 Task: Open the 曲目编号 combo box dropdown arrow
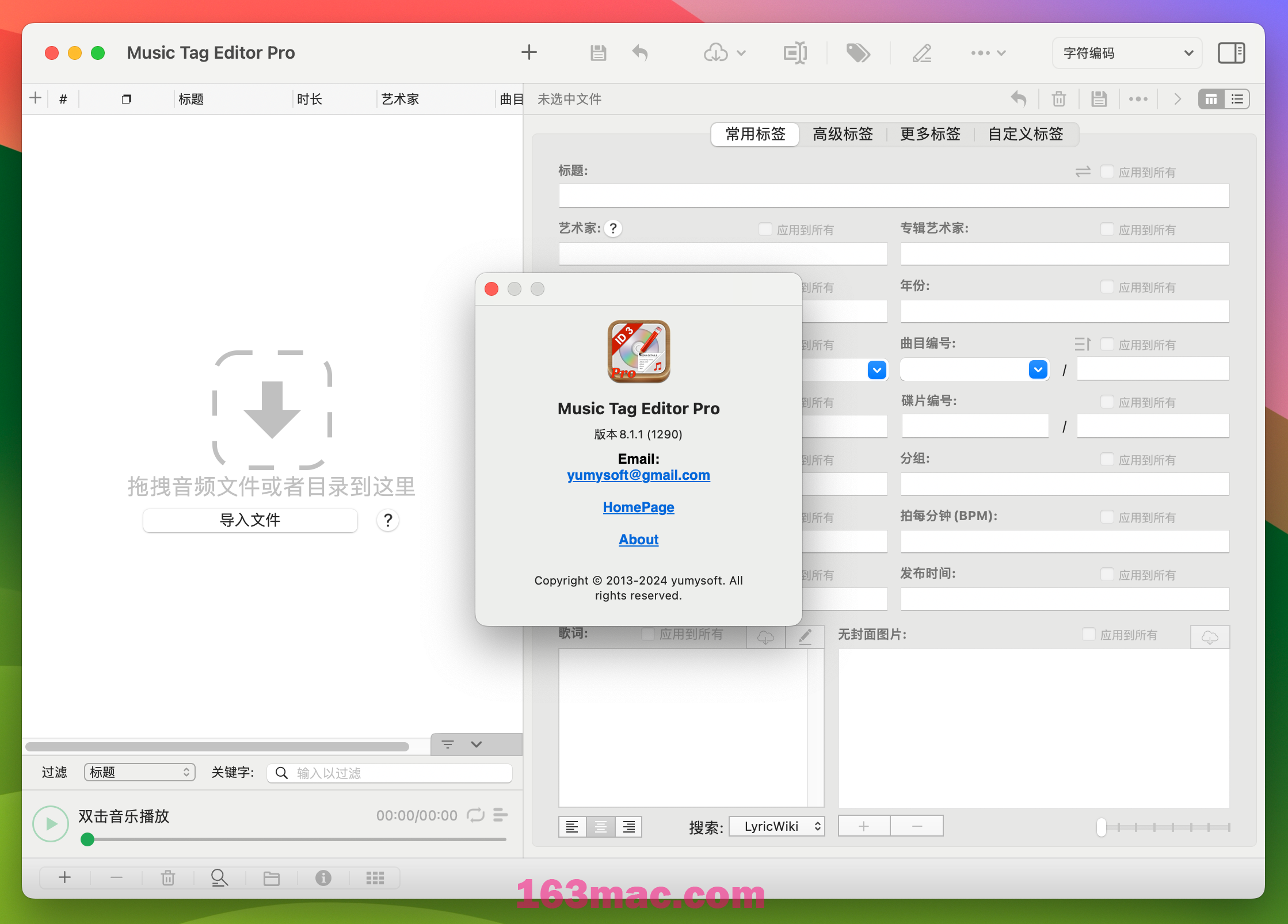(x=1038, y=369)
